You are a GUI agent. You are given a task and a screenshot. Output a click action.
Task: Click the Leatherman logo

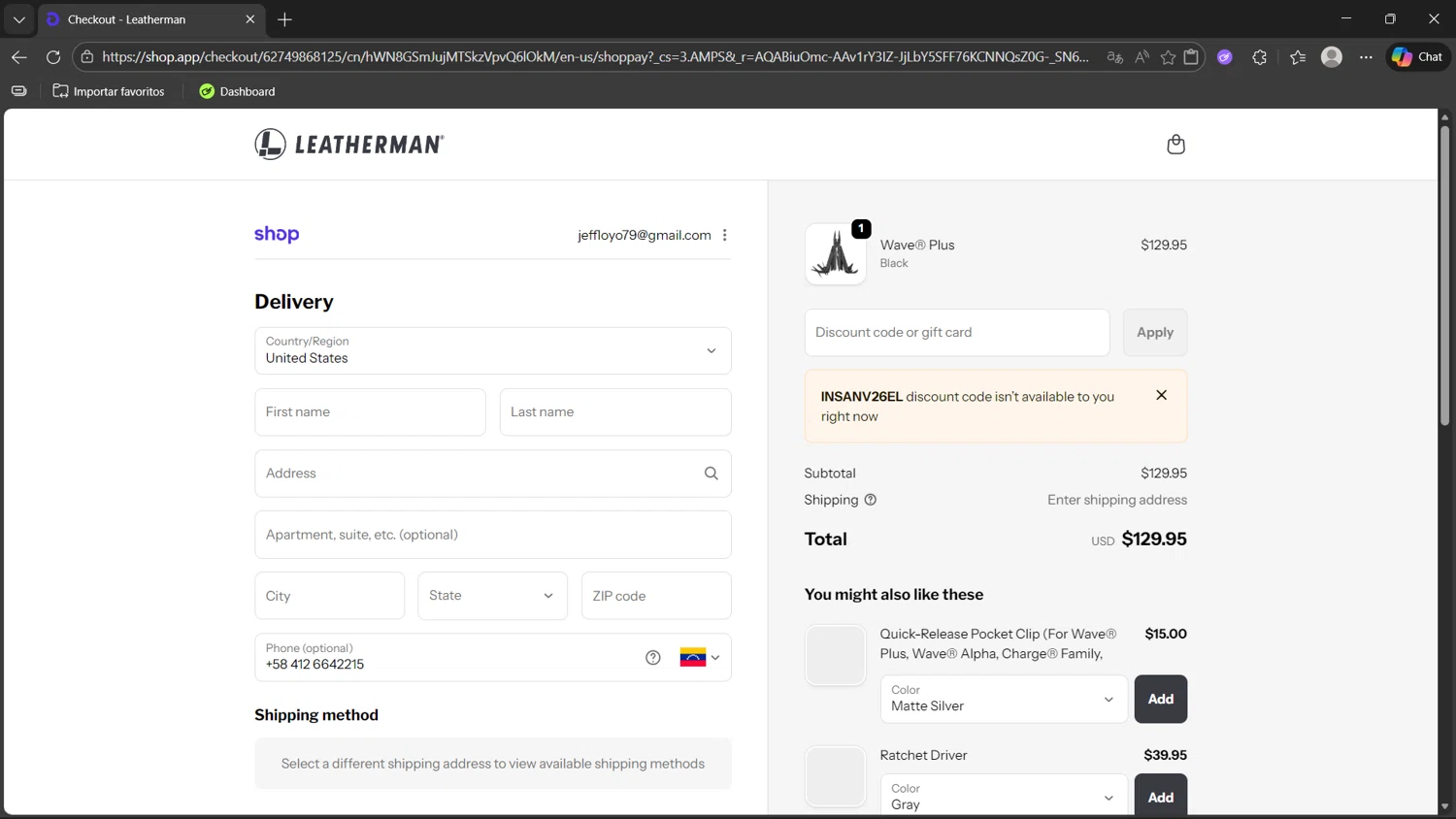(x=349, y=145)
